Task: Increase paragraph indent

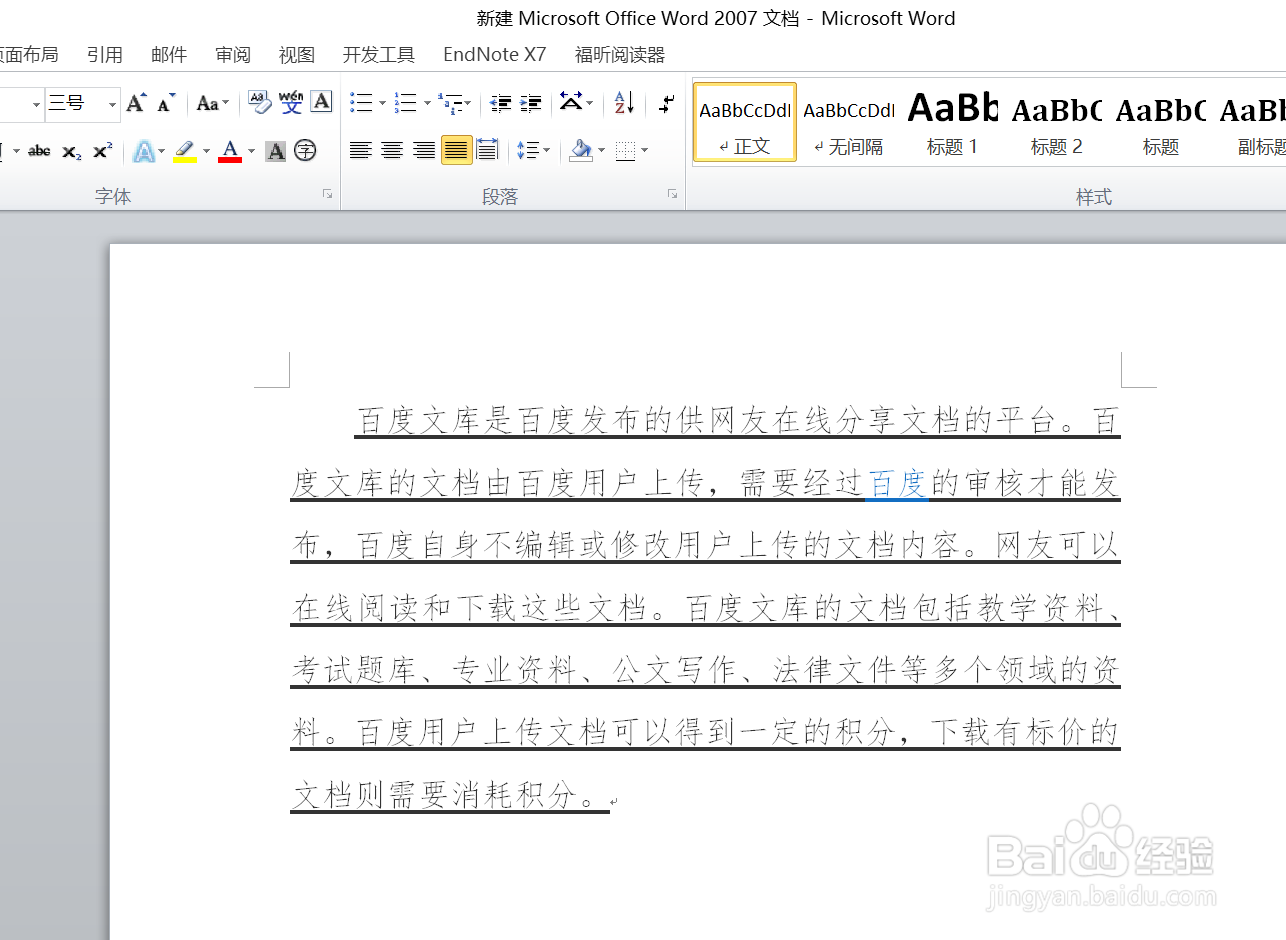Action: click(x=531, y=102)
